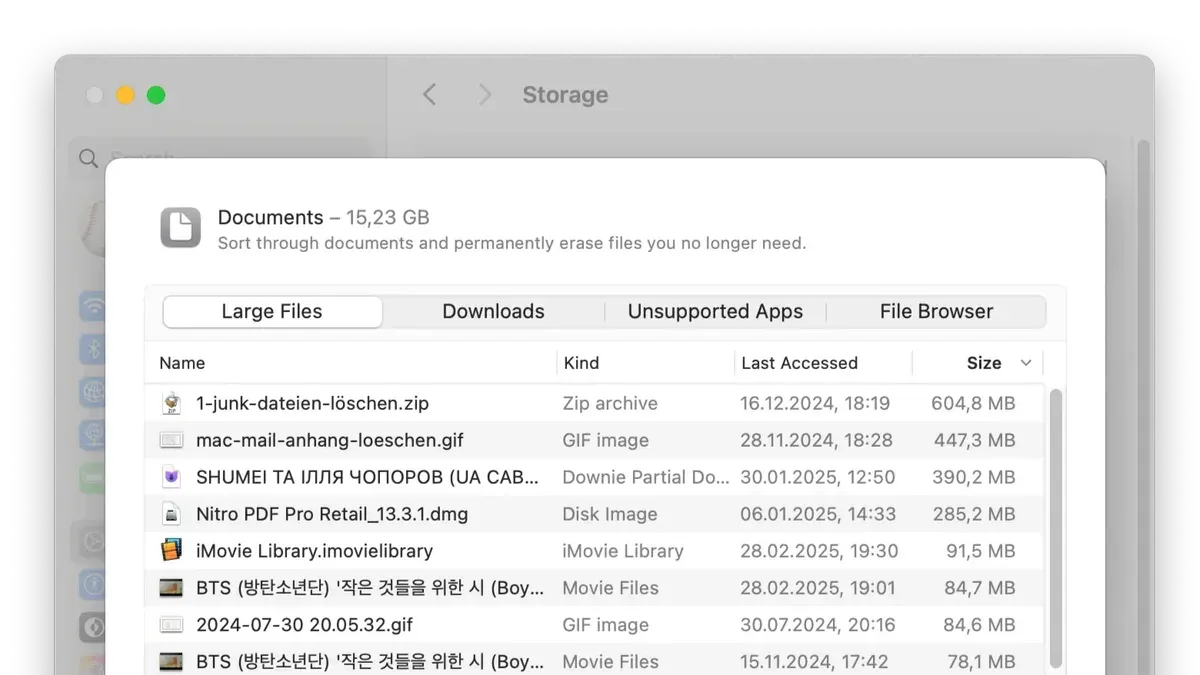
Task: Sort the list by Kind column
Action: (x=581, y=363)
